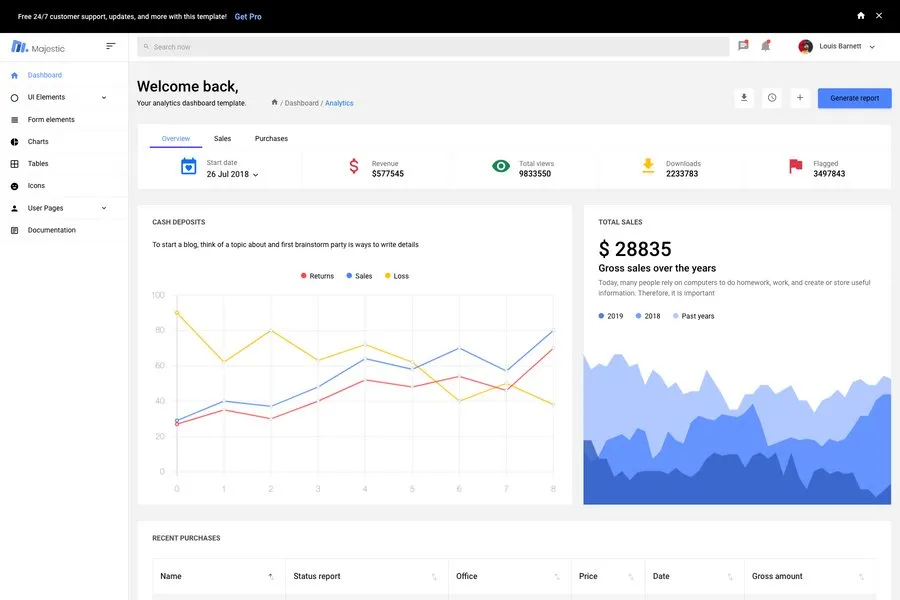Toggle the 2019 legend color swatch
The width and height of the screenshot is (900, 600).
tap(601, 316)
